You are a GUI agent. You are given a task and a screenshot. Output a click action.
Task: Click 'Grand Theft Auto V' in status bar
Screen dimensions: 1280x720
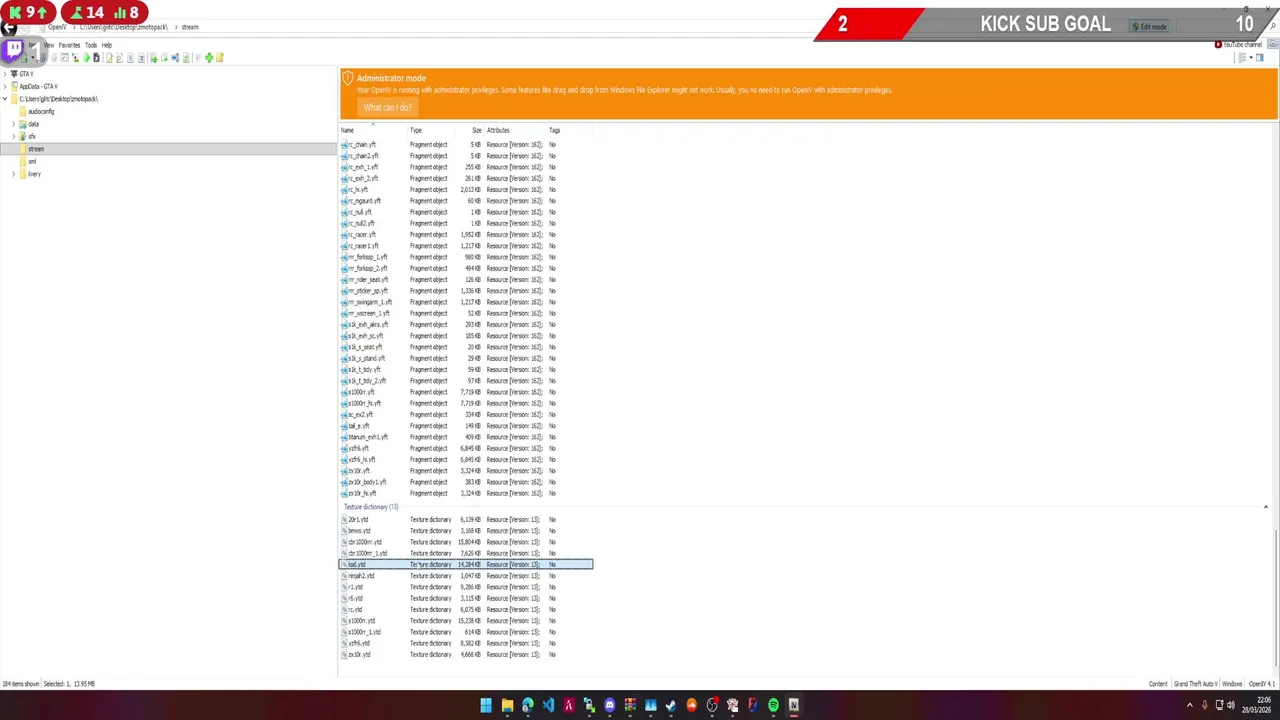1195,684
